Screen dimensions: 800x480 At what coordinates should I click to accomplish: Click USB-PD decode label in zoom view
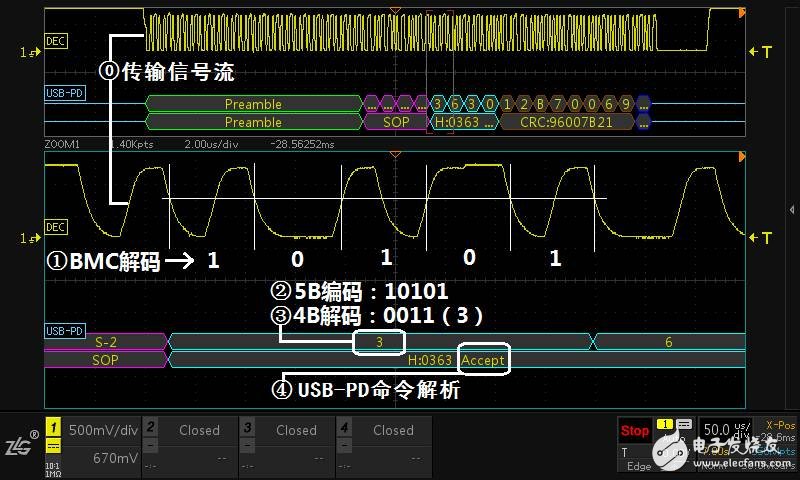coord(65,331)
